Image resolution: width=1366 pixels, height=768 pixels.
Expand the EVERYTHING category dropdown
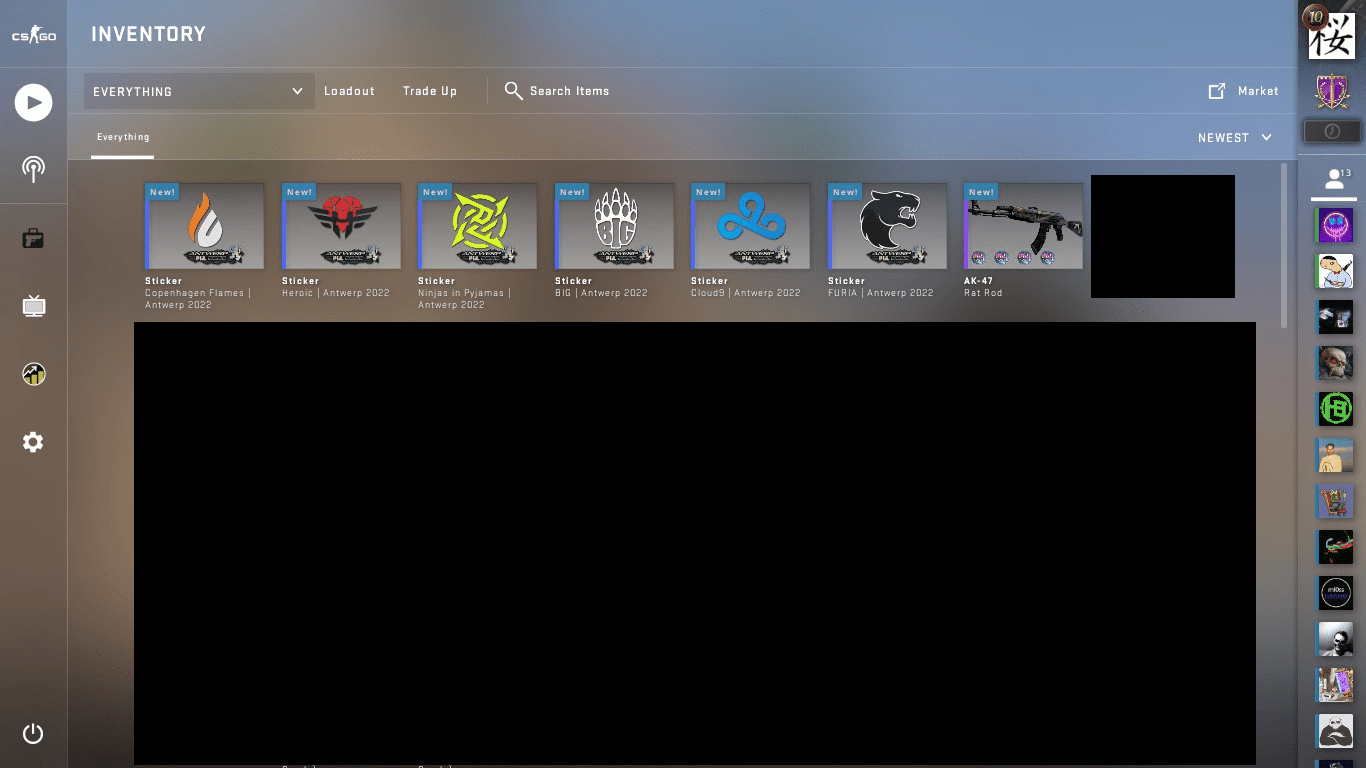[199, 91]
